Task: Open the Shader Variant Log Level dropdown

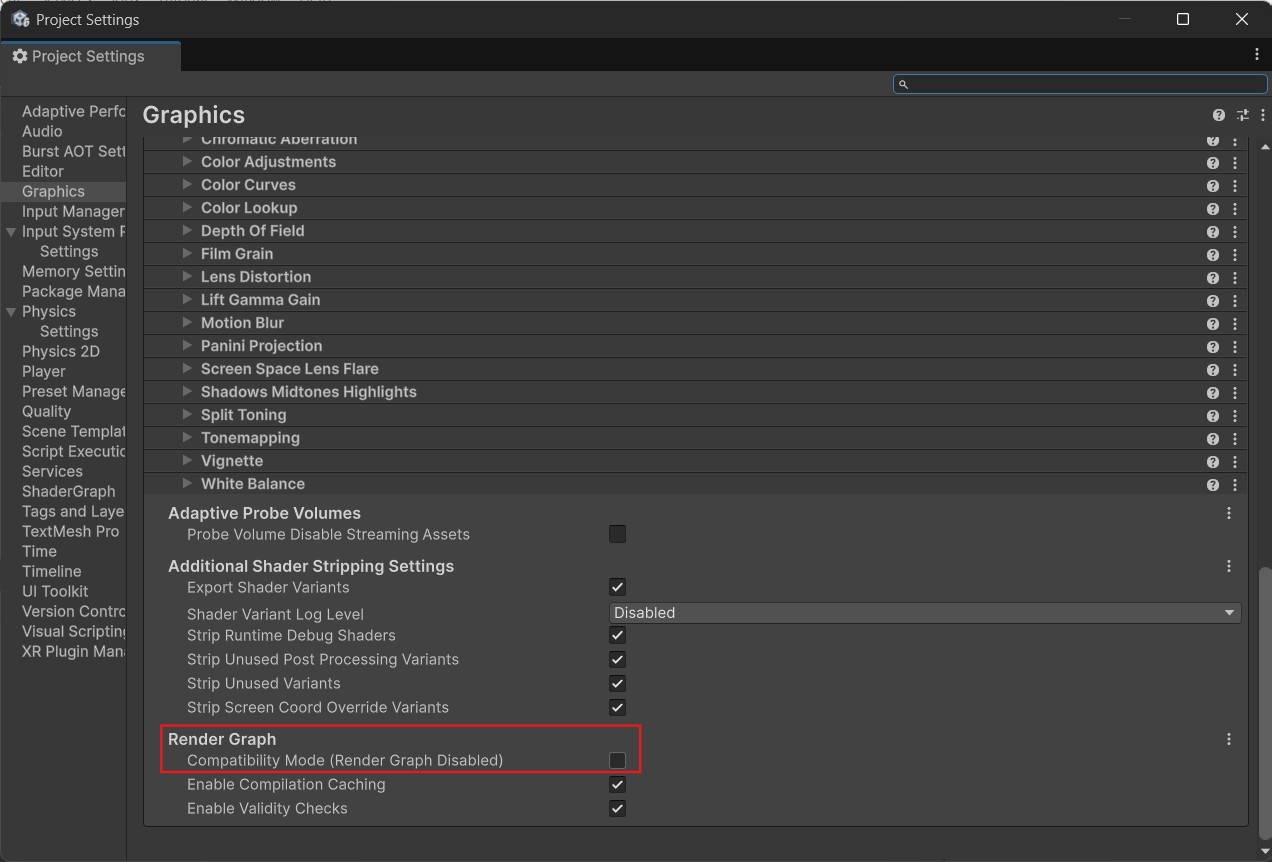Action: coord(924,613)
